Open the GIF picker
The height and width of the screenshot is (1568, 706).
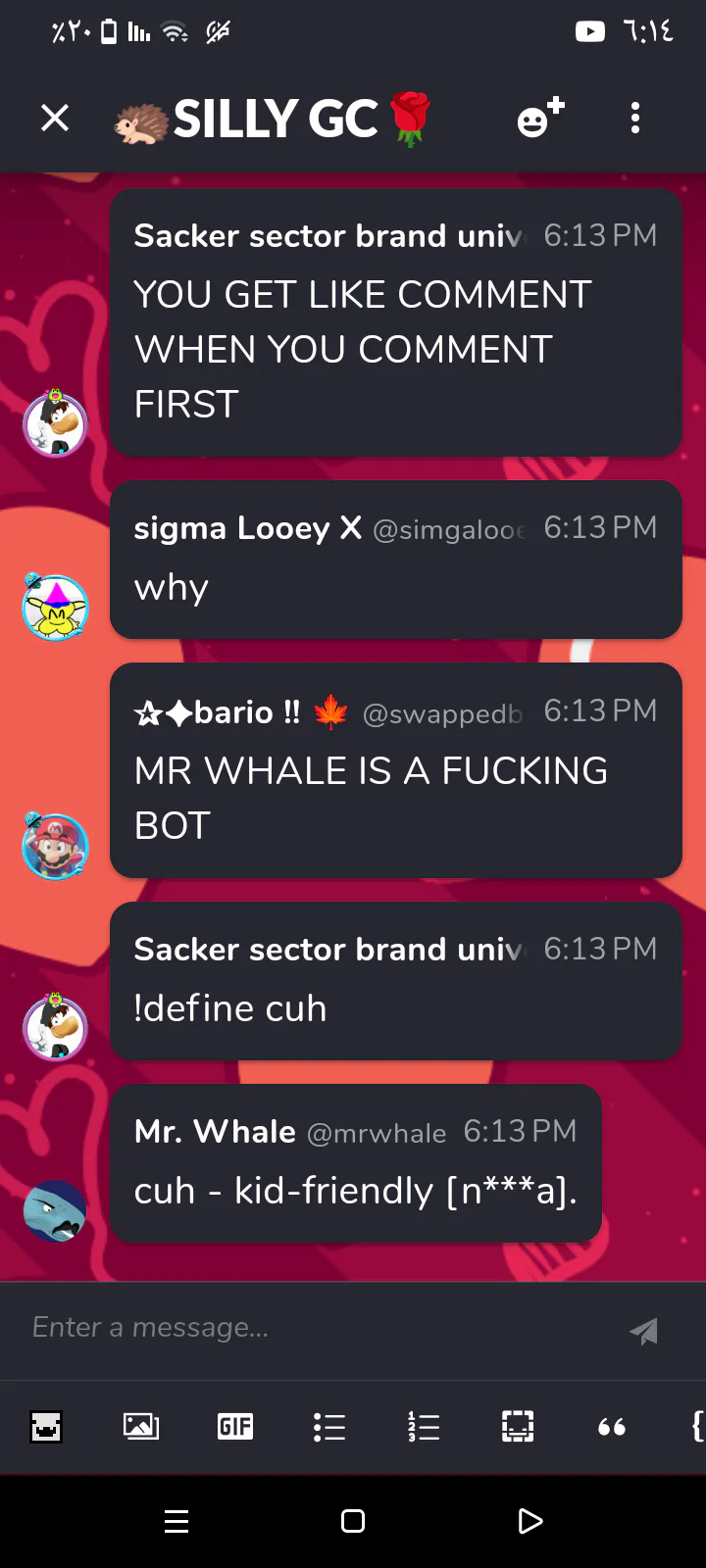[x=235, y=1427]
